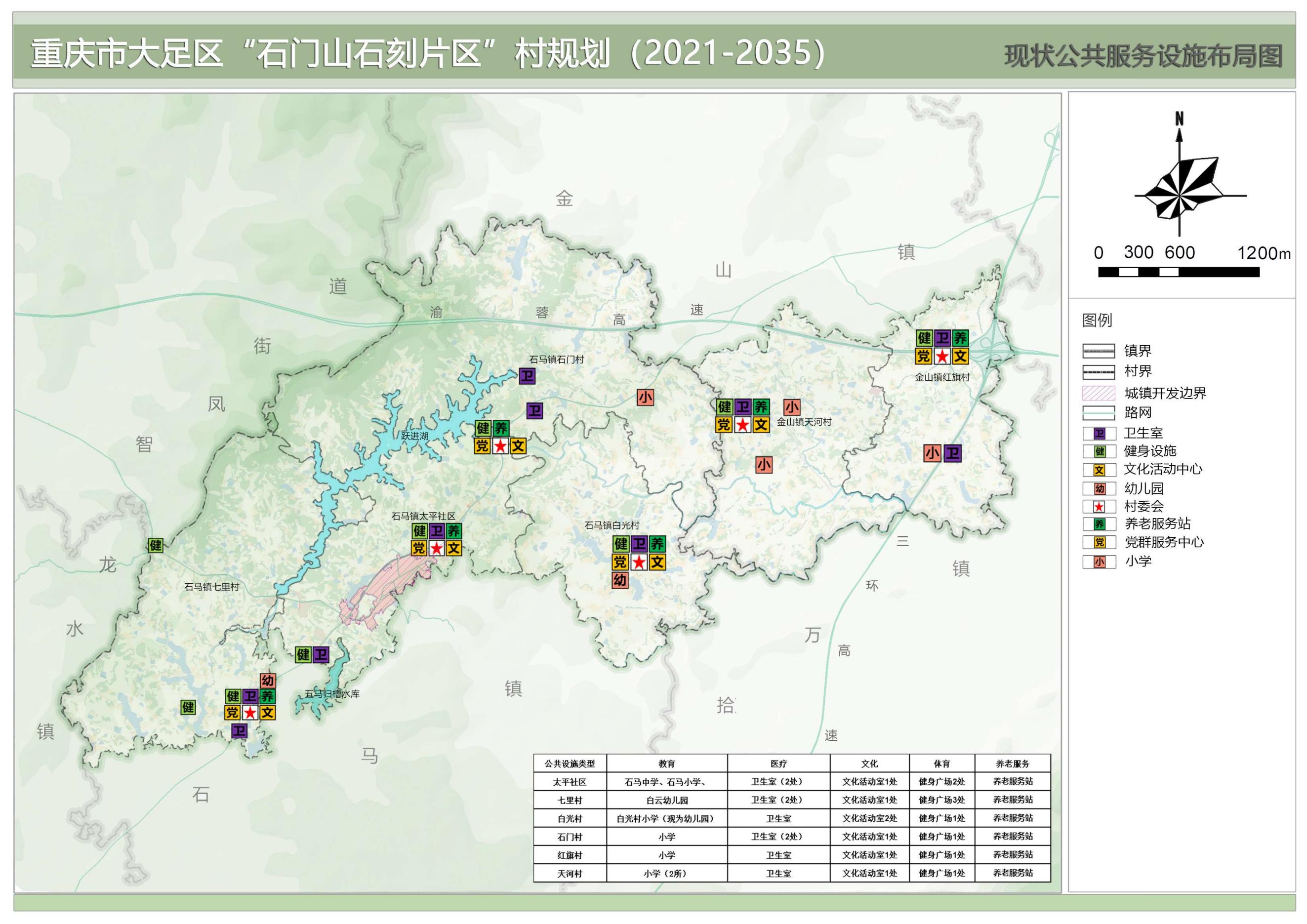Click the map title 重庆市大足区 村规划 heading
Screen dimensions: 1307x924
pos(428,53)
